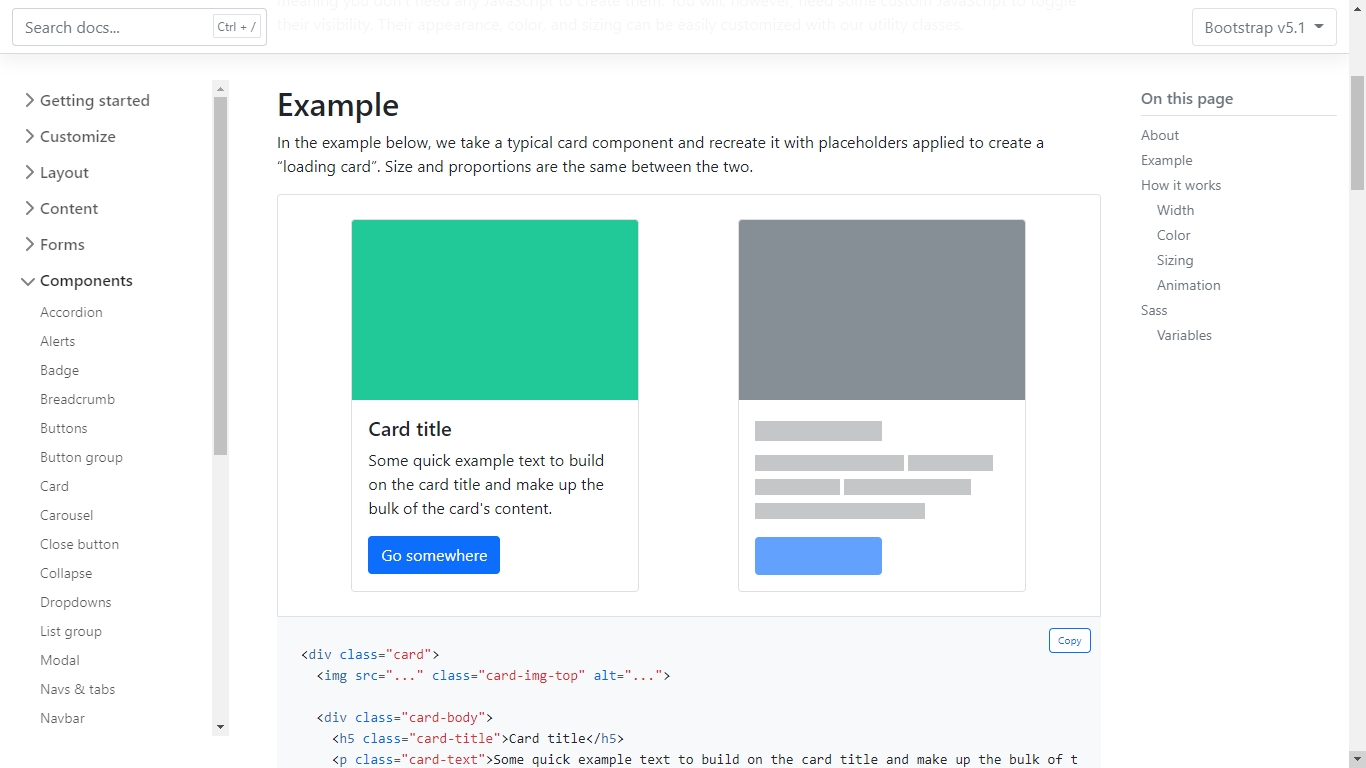
Task: Expand the Forms sidebar section
Action: [x=54, y=244]
